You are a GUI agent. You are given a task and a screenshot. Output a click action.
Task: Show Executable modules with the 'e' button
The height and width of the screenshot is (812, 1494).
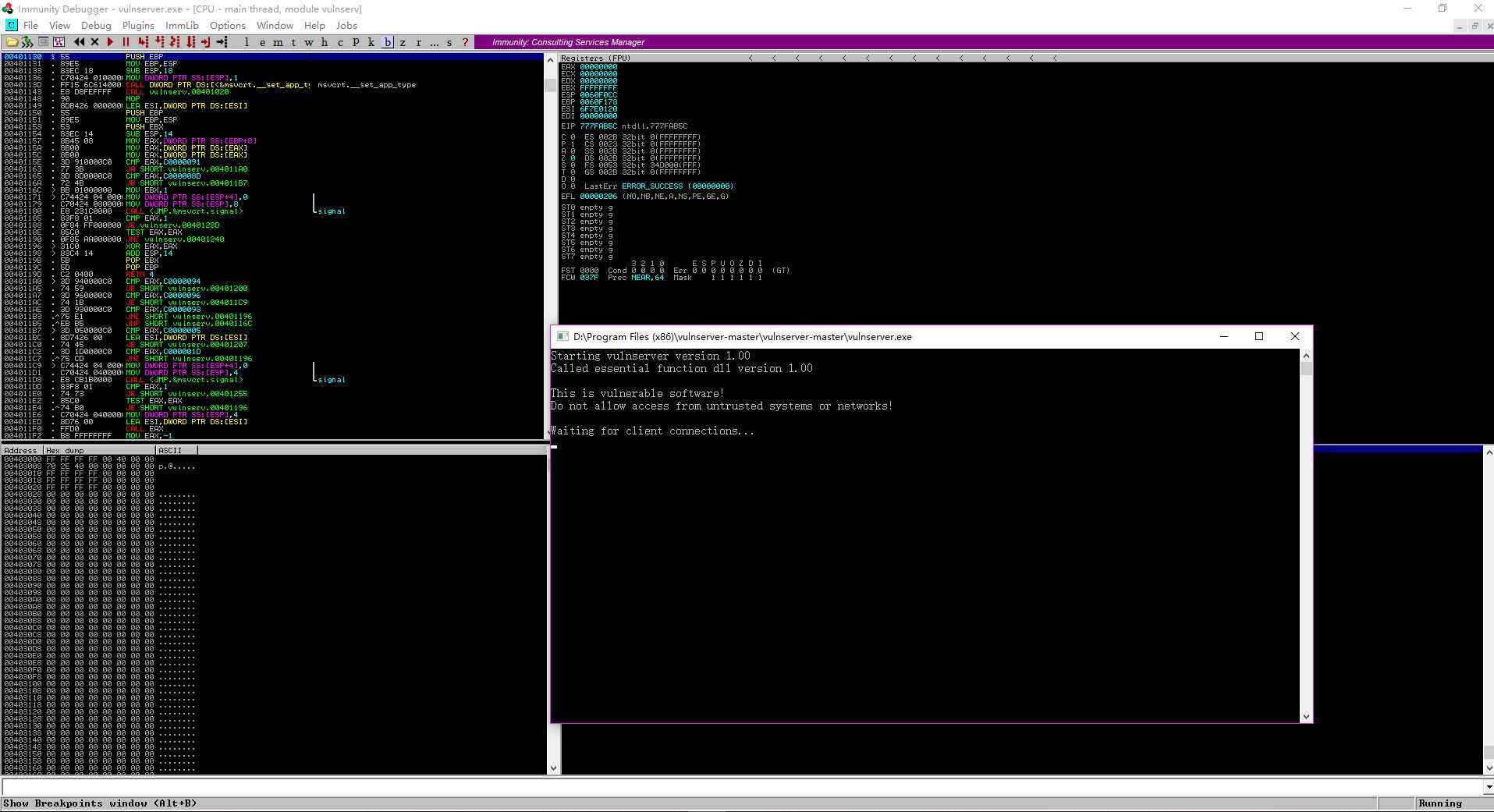(x=262, y=42)
